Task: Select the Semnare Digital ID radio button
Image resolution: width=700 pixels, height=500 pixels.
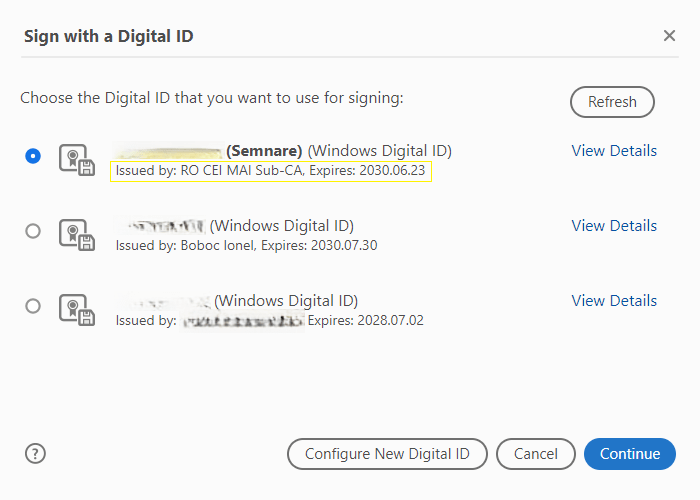Action: (x=33, y=156)
